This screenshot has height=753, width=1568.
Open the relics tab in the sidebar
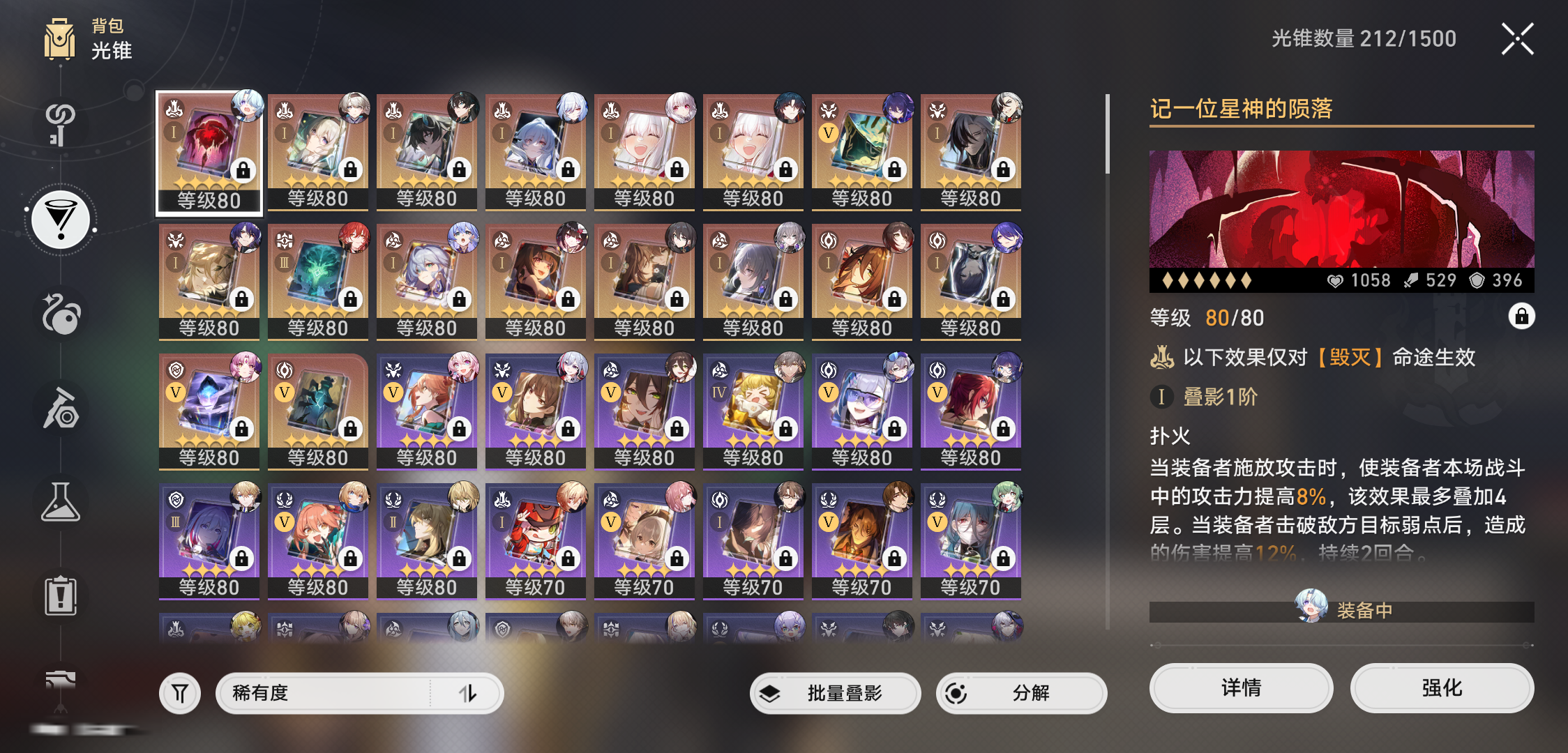click(61, 314)
